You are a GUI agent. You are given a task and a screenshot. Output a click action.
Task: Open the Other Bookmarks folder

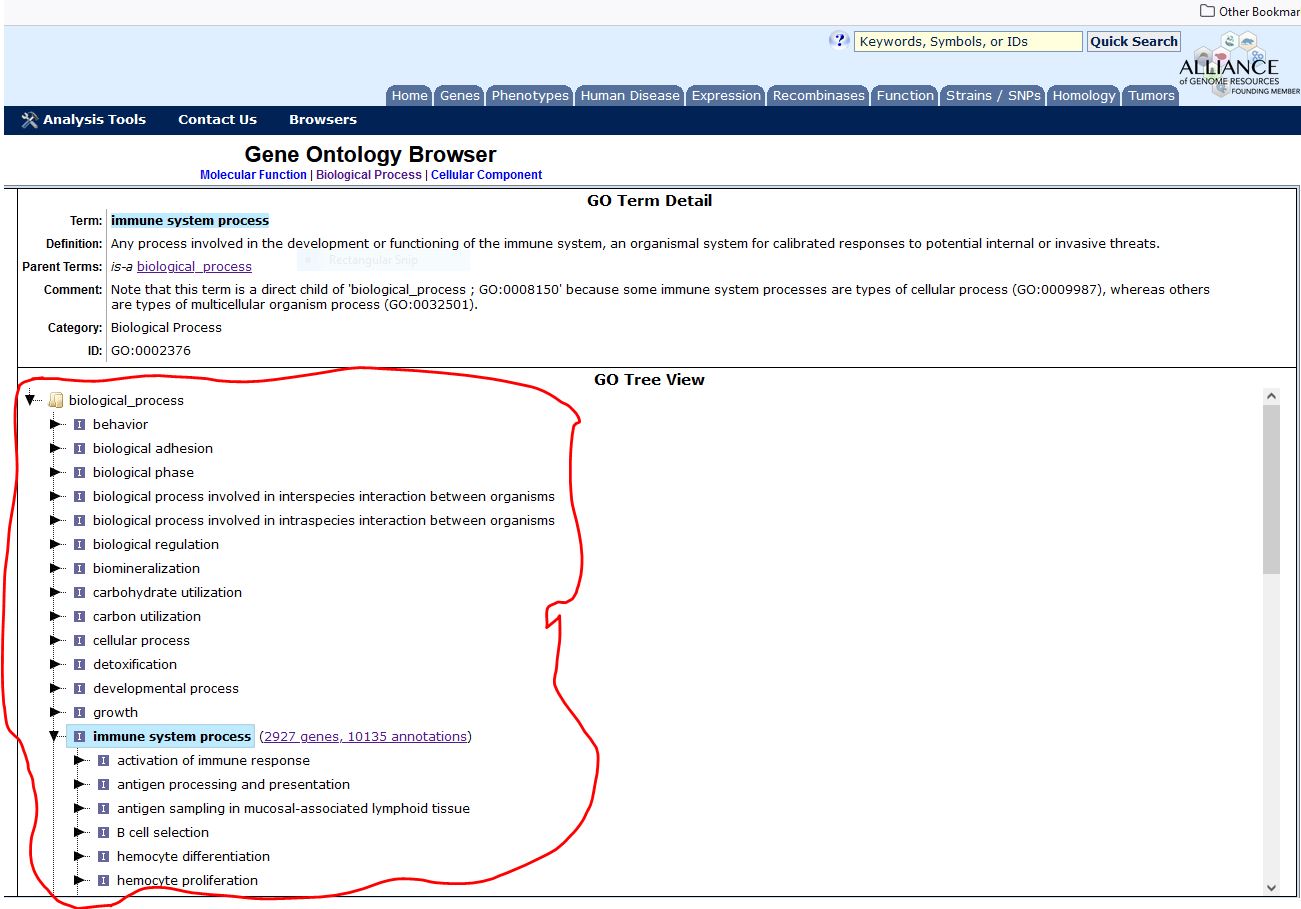(x=1249, y=10)
